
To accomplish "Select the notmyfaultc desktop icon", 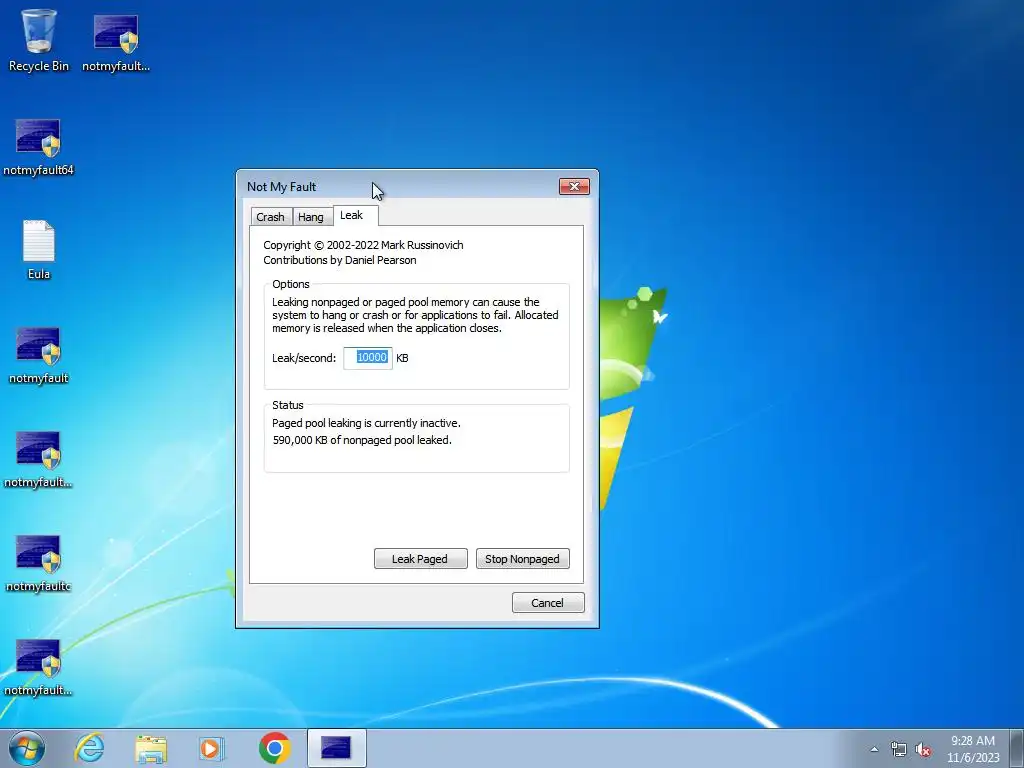I will coord(38,563).
